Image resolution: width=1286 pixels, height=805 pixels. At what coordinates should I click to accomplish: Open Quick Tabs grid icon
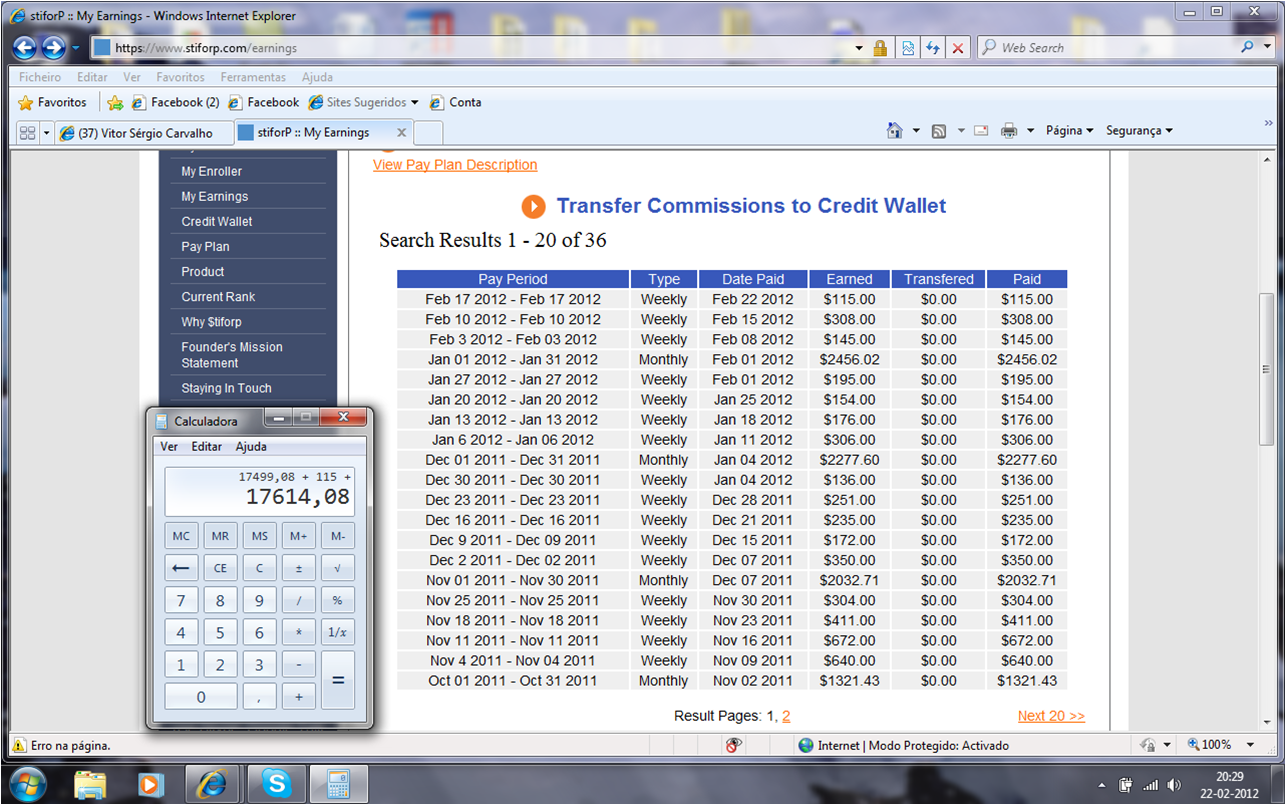(27, 132)
